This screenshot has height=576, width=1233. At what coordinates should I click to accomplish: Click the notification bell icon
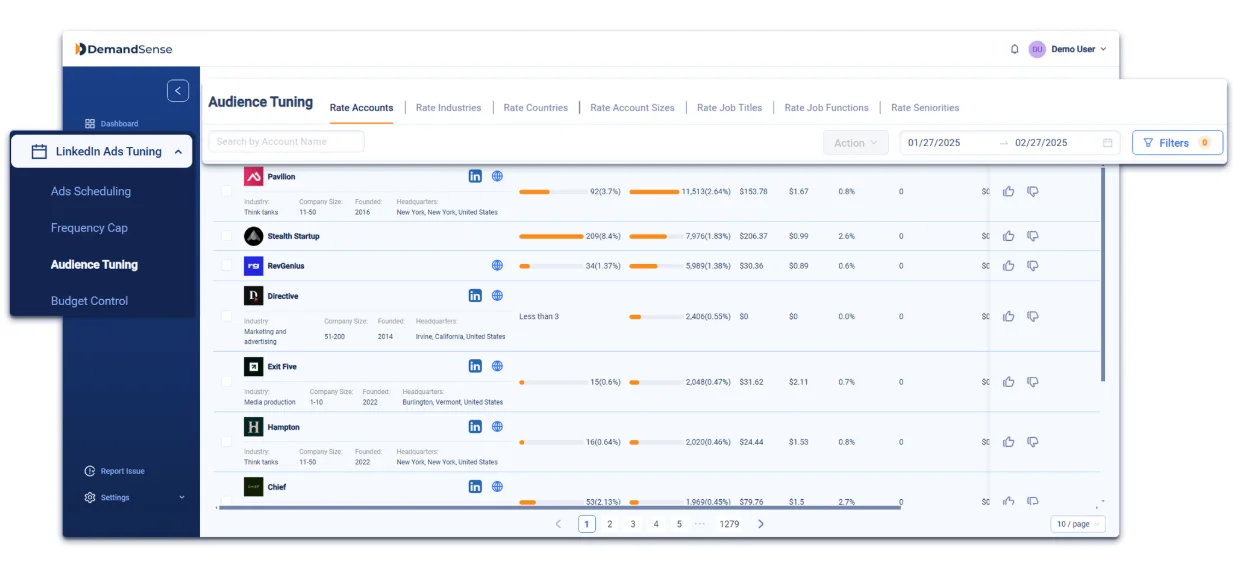pos(1014,48)
